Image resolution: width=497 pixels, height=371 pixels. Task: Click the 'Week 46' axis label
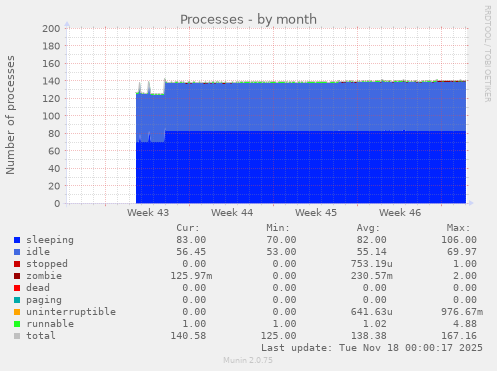pos(400,213)
